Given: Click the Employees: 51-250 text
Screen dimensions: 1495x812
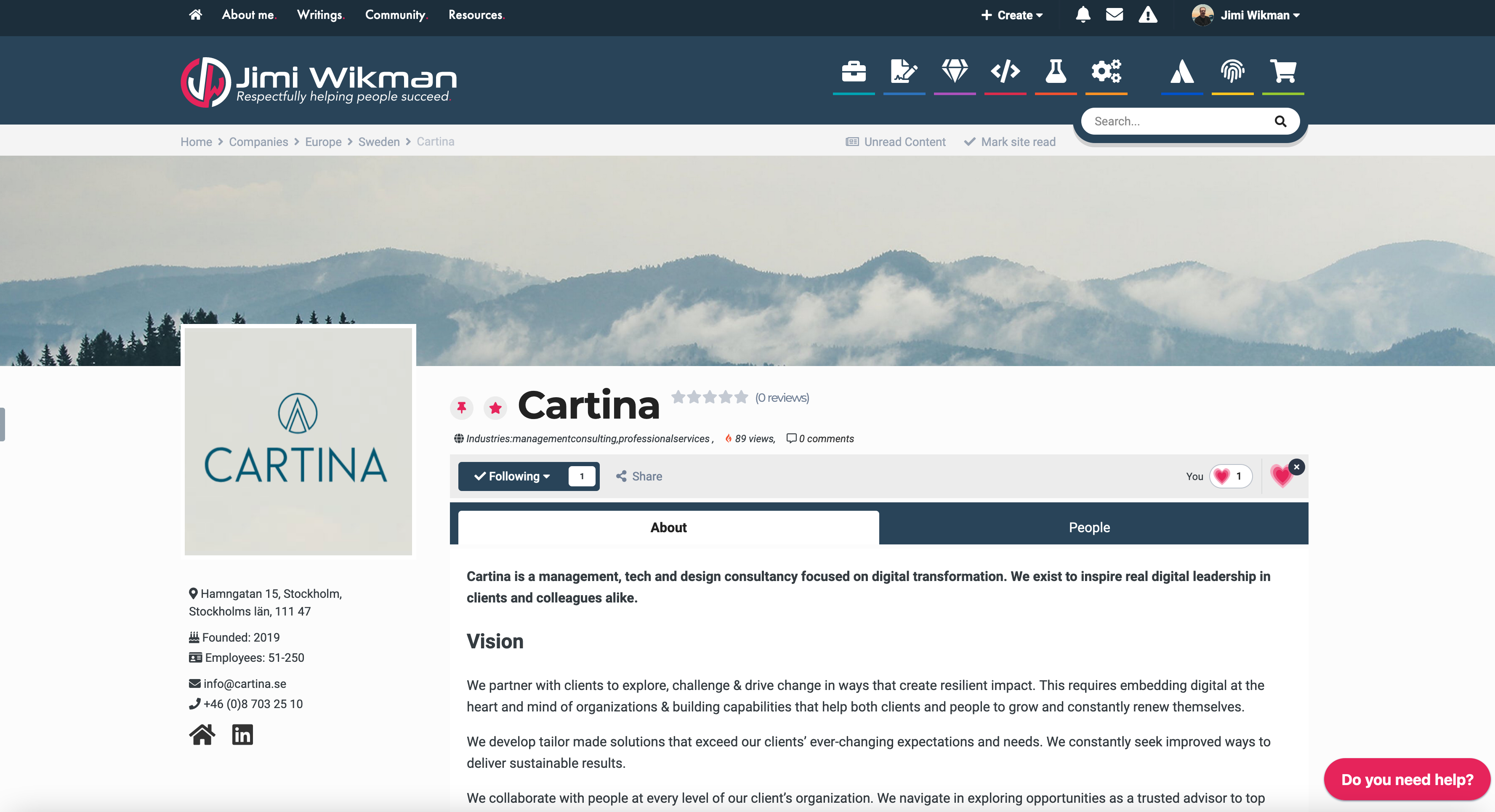Looking at the screenshot, I should [x=254, y=658].
